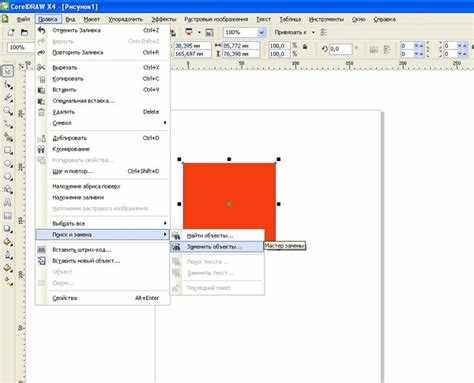474x383 pixels.
Task: Click the scissors Cut icon
Action: coord(41,68)
